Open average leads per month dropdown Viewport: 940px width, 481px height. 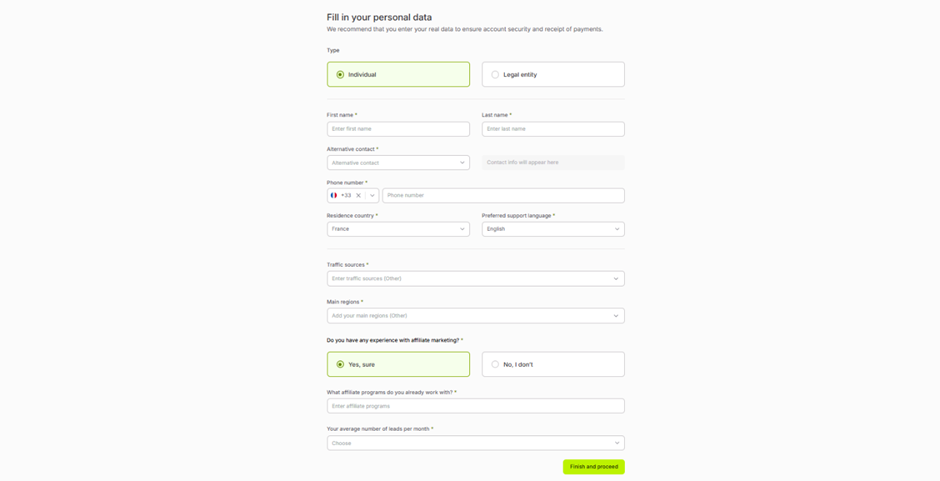tap(475, 443)
